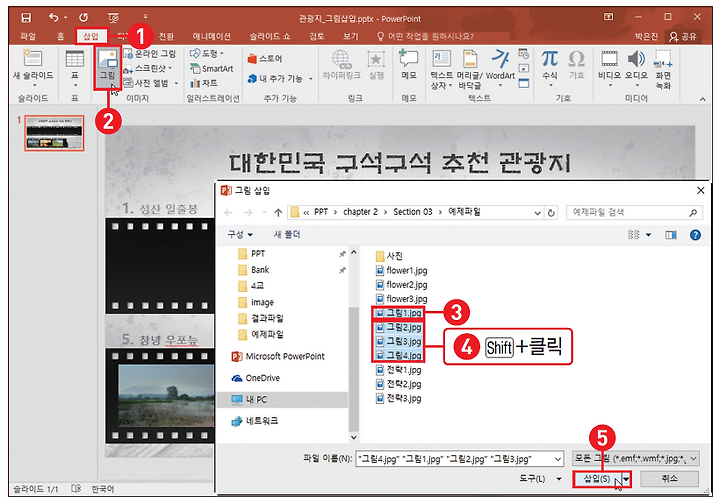The image size is (720, 504).
Task: Click the help question mark in dialog
Action: click(695, 235)
